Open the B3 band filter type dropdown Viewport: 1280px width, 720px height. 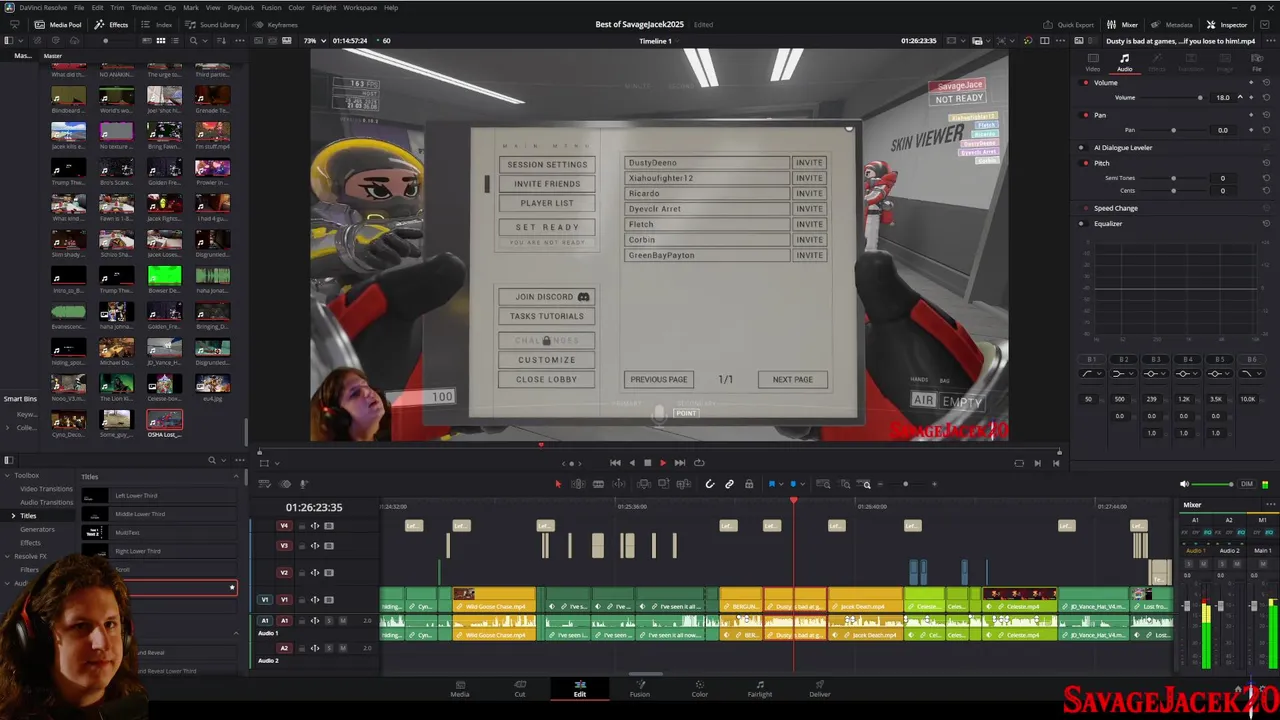(1155, 374)
